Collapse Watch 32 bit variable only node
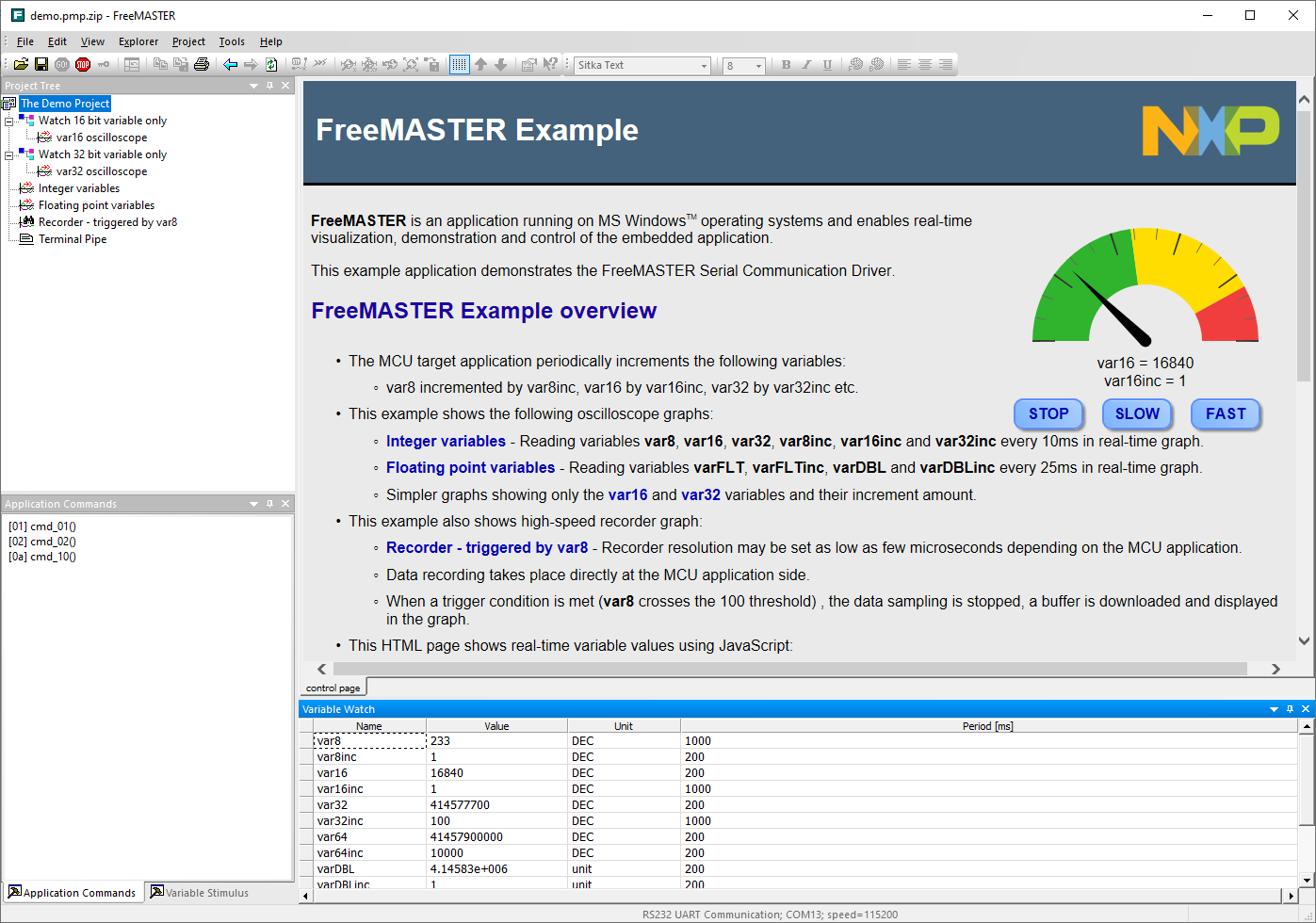The width and height of the screenshot is (1316, 923). click(x=9, y=154)
